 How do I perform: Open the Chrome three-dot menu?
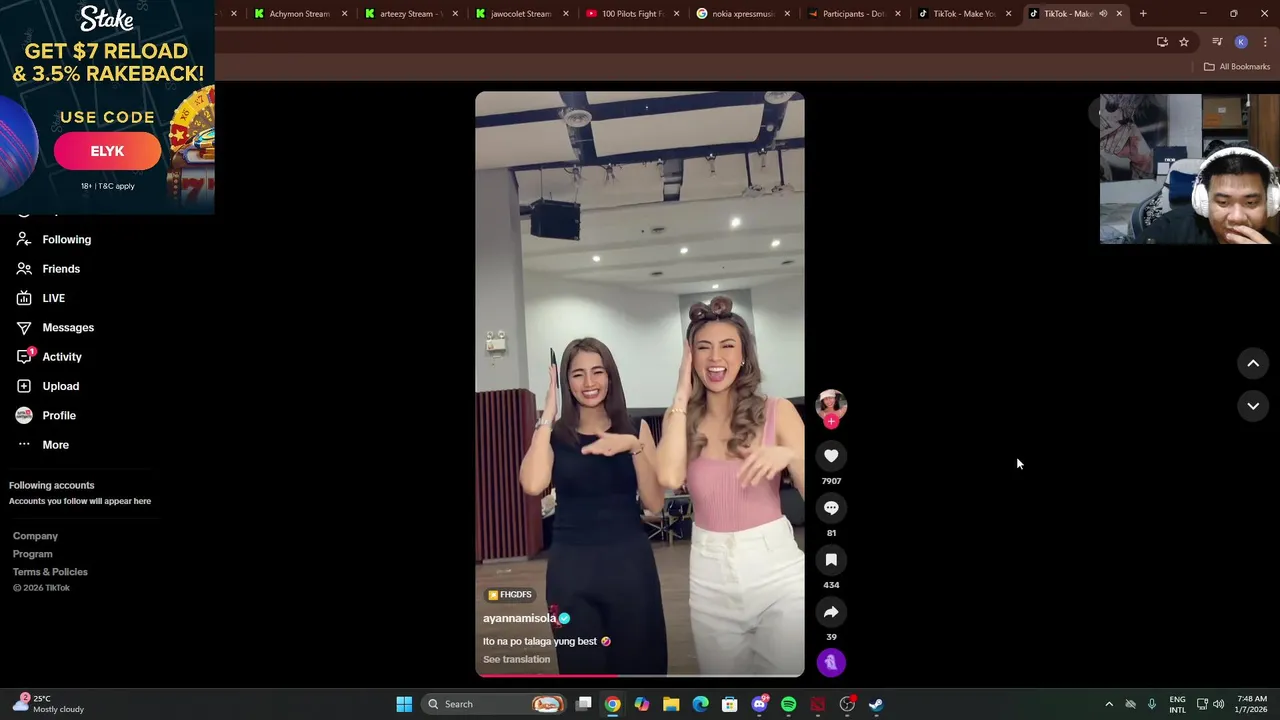pyautogui.click(x=1265, y=42)
